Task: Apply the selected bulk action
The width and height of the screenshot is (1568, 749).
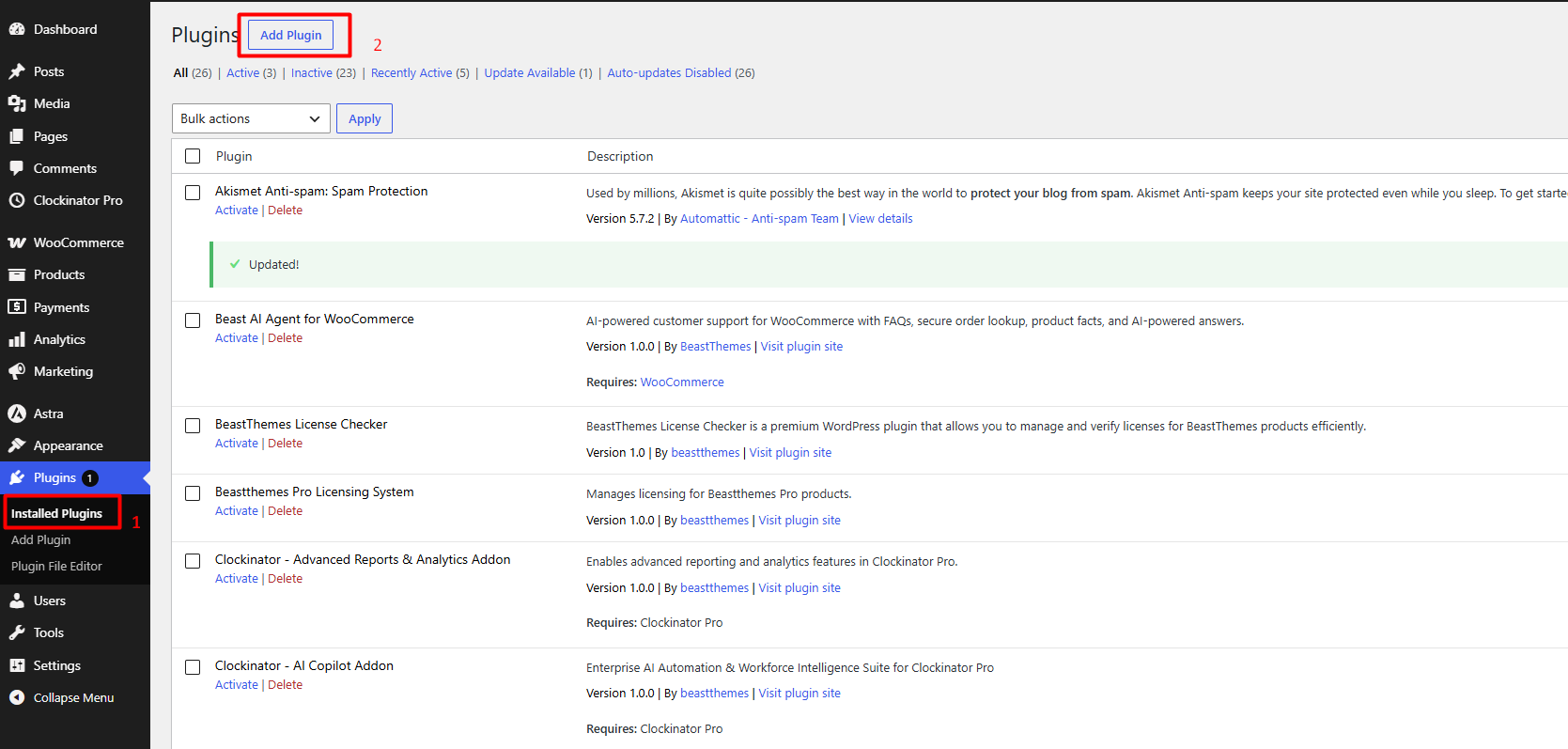Action: (x=365, y=118)
